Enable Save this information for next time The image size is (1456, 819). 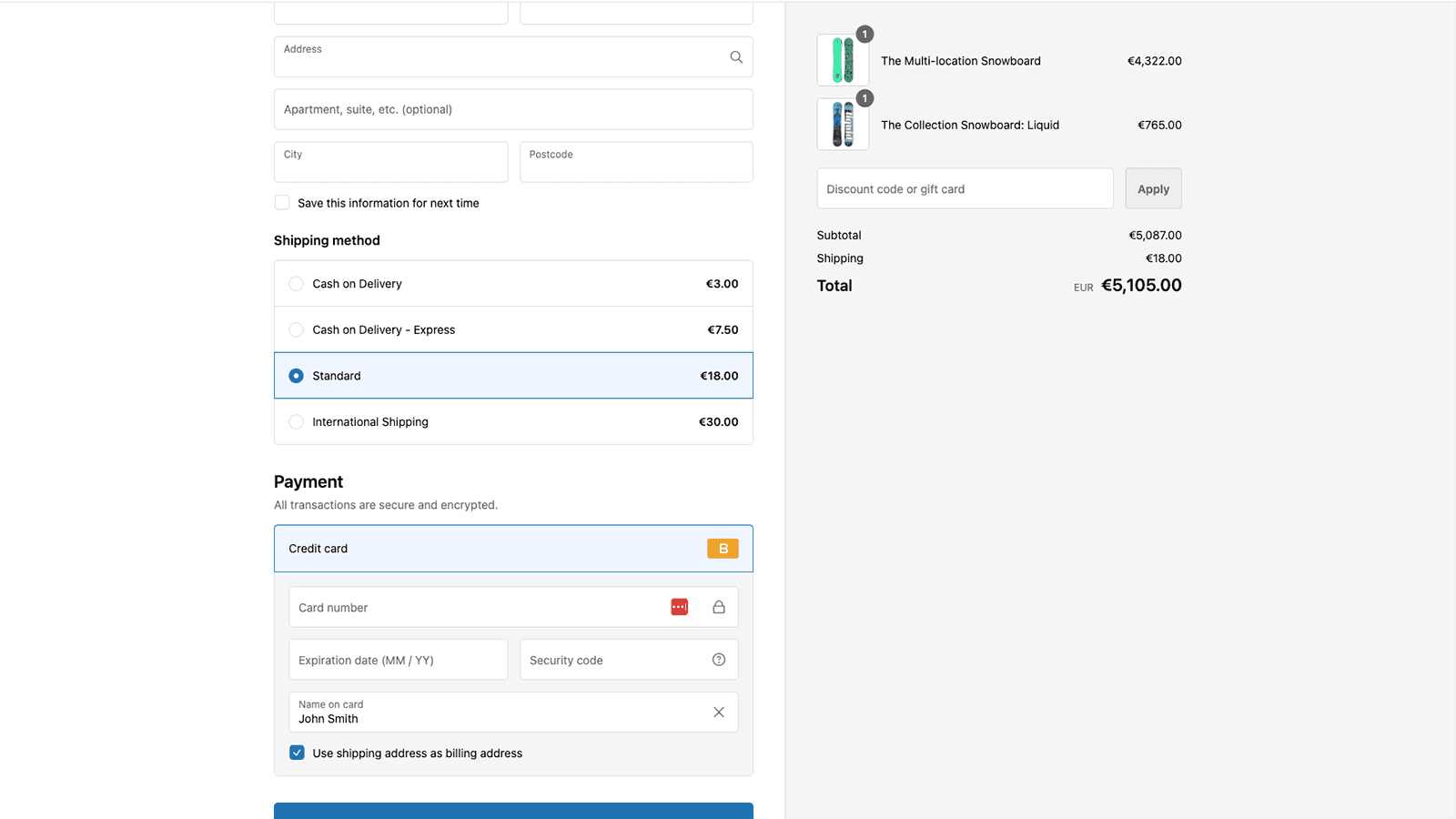coord(282,203)
